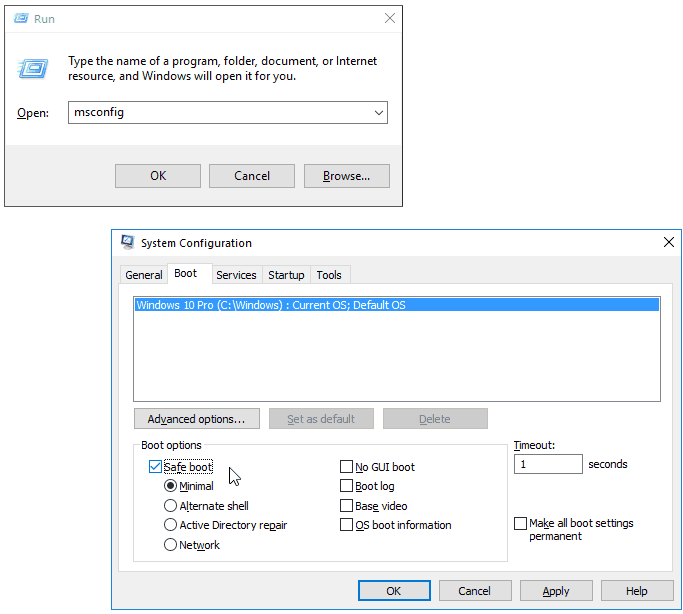683x614 pixels.
Task: Enable No GUI boot option
Action: coord(347,467)
